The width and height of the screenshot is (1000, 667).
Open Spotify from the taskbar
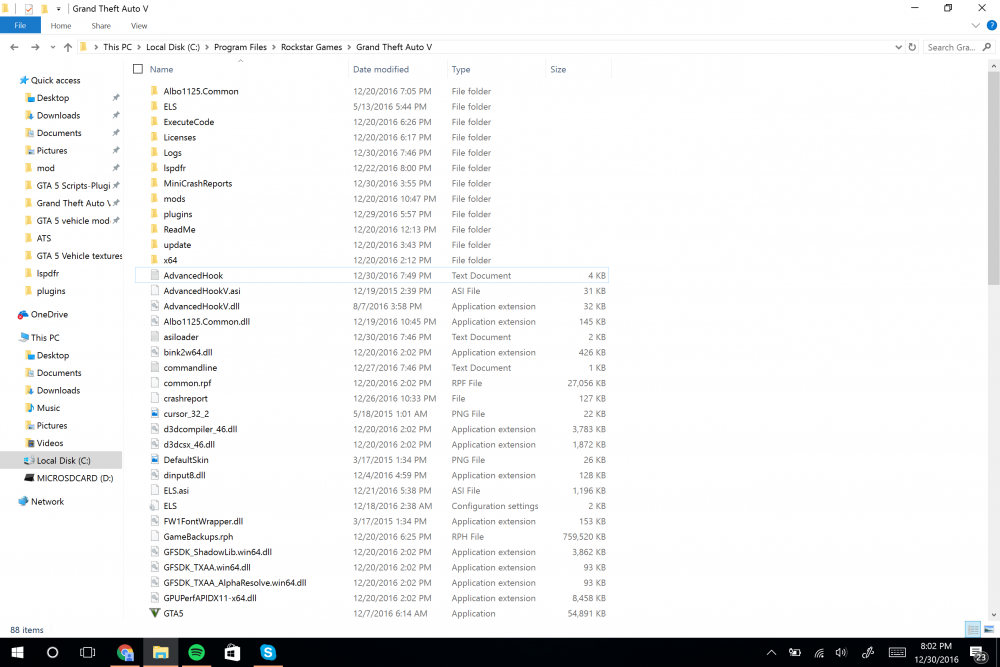tap(196, 652)
